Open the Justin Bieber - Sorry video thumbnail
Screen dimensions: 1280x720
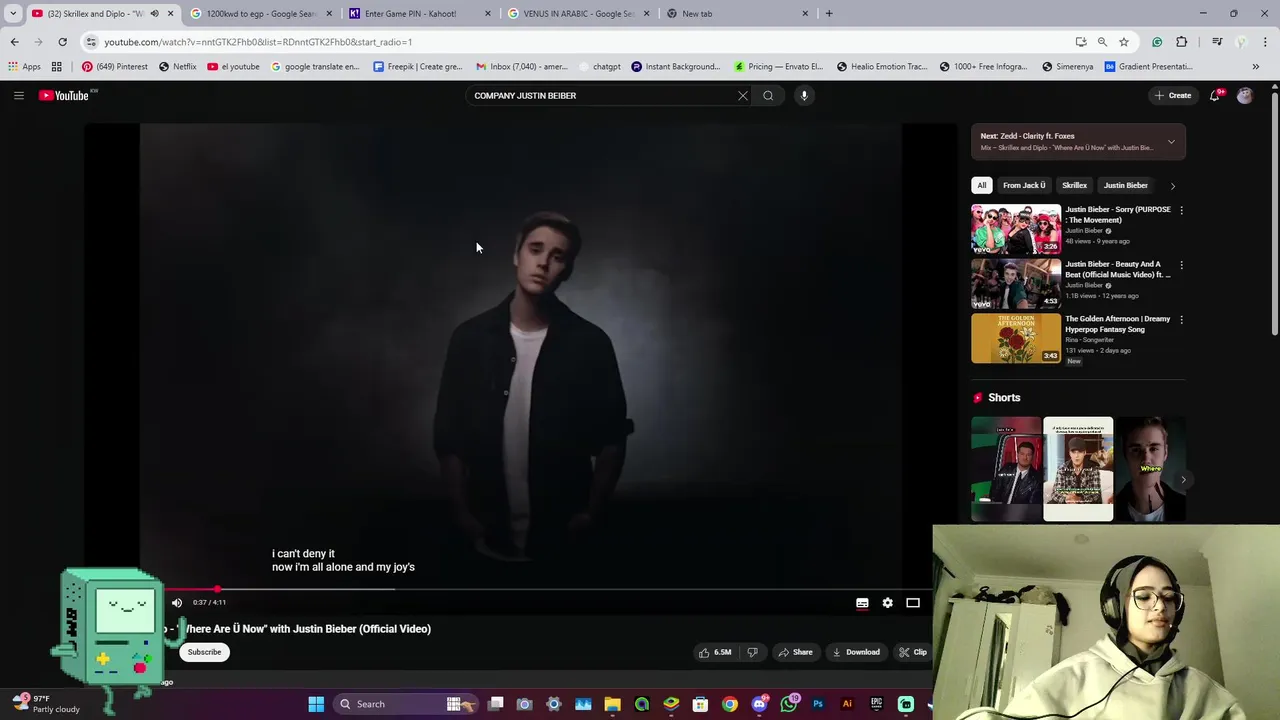tap(1016, 229)
